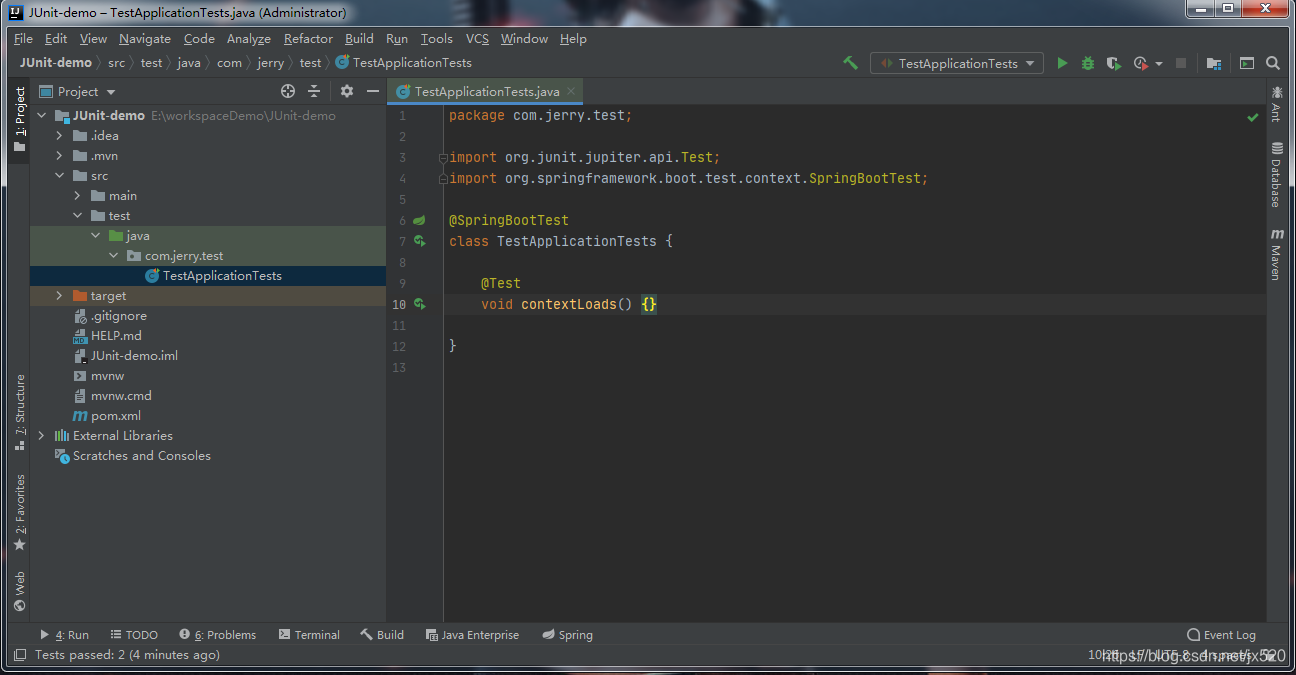This screenshot has height=675, width=1296.
Task: Close the TestApplicationTests.java editor tab
Action: tap(572, 91)
